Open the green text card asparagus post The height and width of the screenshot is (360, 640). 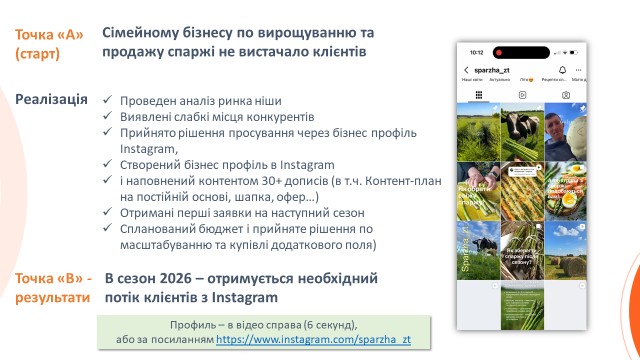522,305
